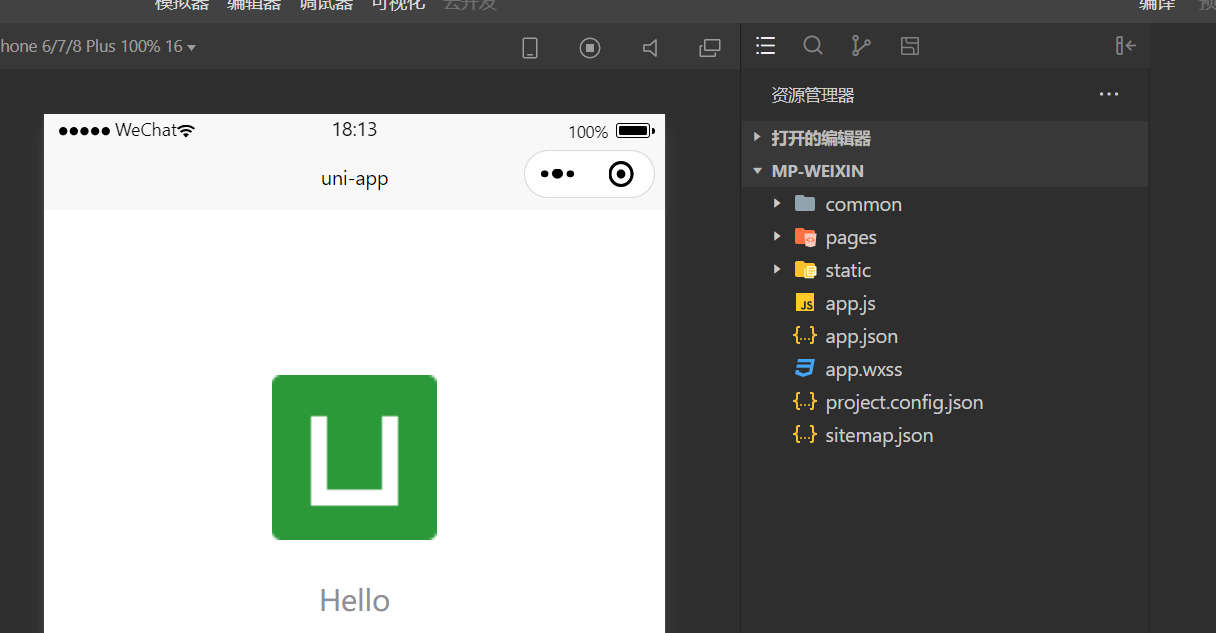
Task: Click the phone device simulator icon
Action: point(530,48)
